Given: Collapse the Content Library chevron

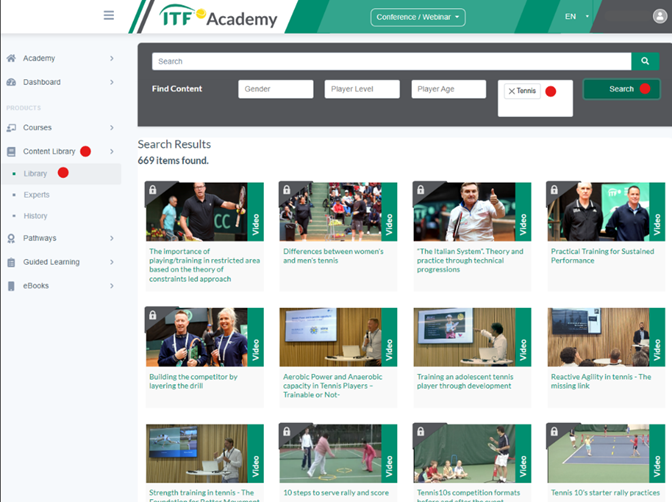Looking at the screenshot, I should (111, 151).
